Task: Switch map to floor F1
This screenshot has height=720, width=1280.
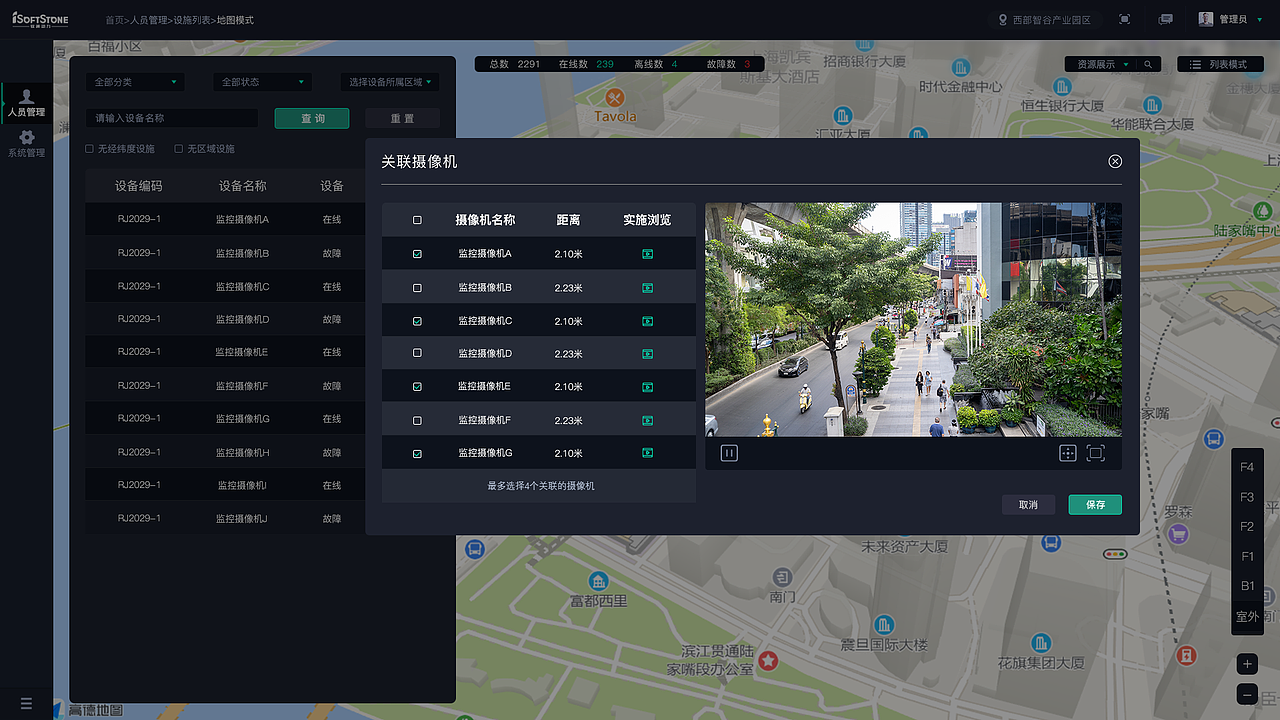Action: pos(1247,557)
